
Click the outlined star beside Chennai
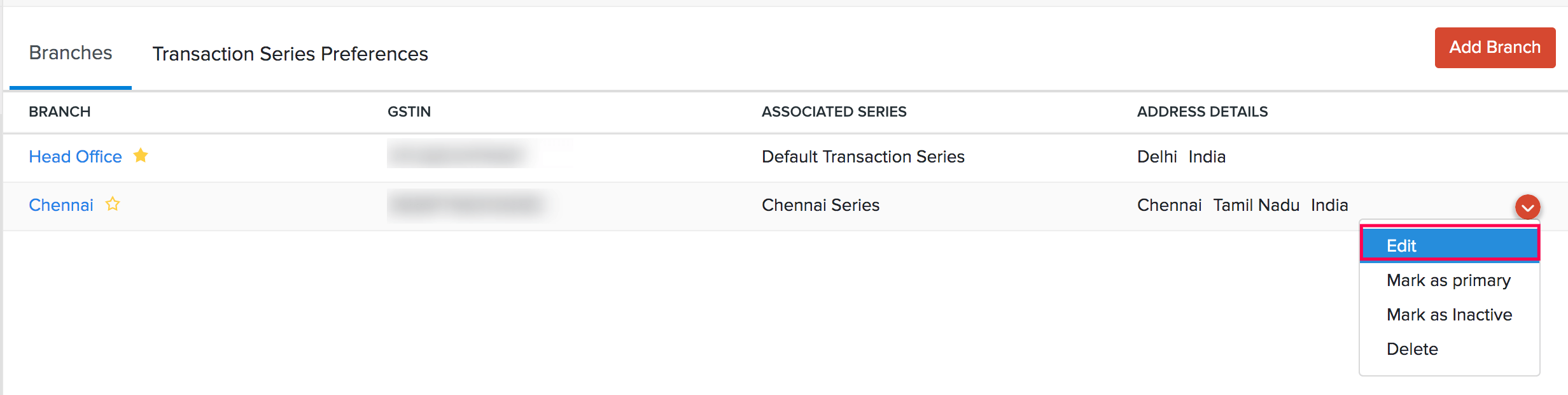[x=113, y=204]
